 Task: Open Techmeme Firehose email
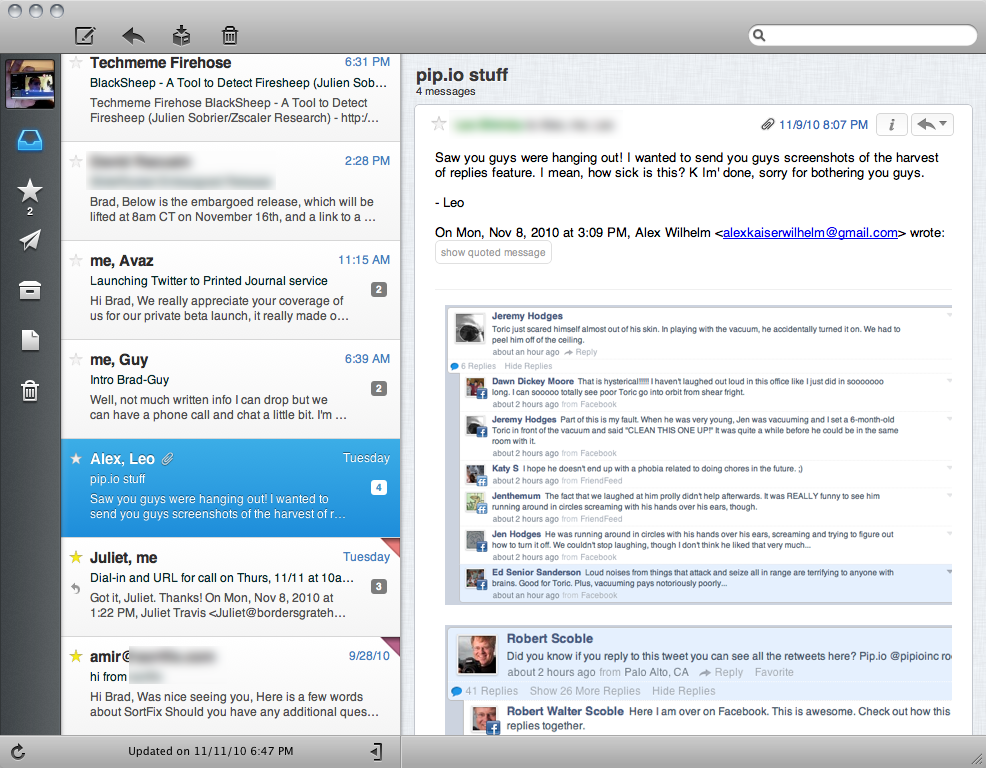(x=231, y=97)
